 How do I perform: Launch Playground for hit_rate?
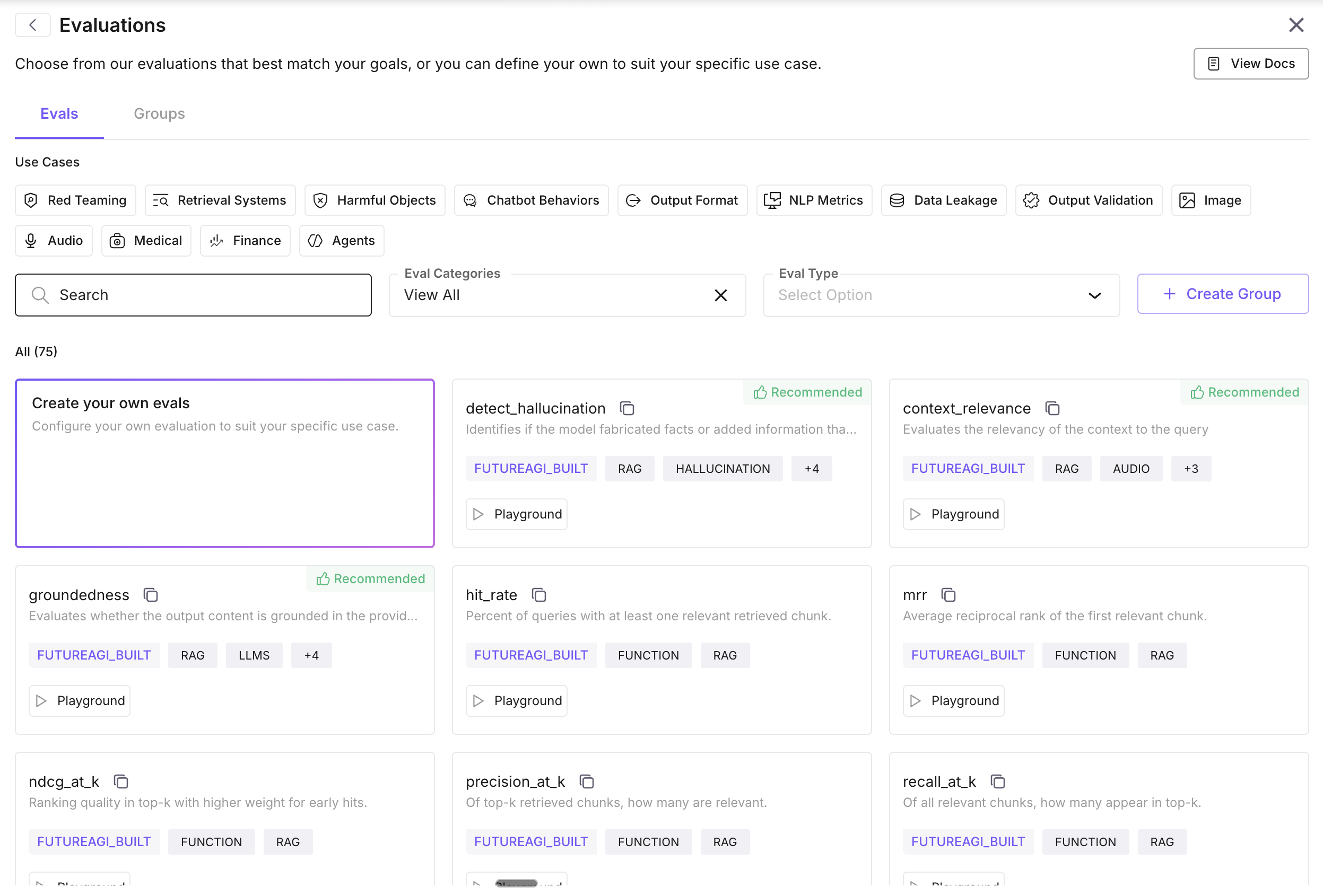tap(516, 700)
